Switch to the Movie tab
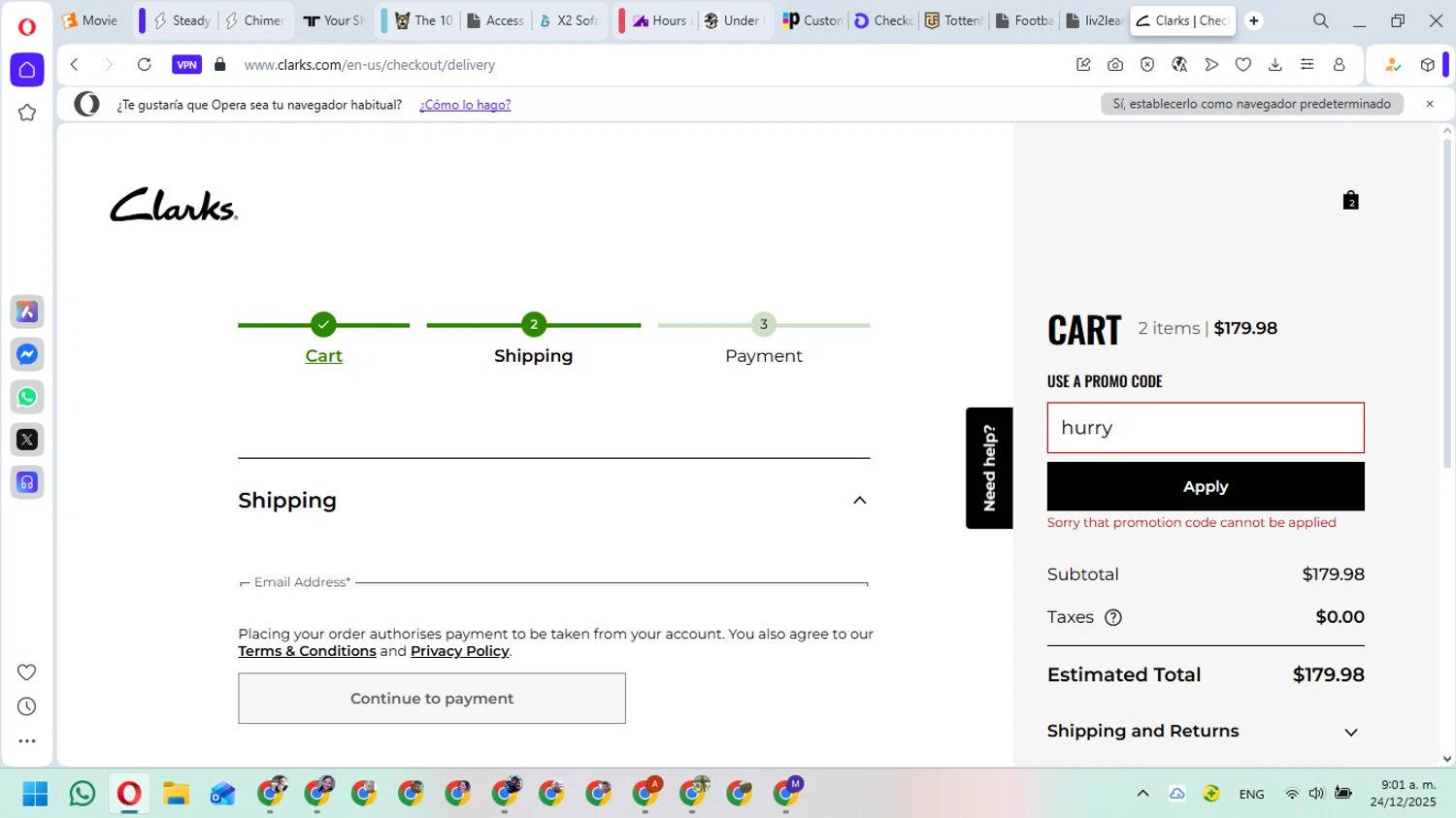 tap(90, 20)
